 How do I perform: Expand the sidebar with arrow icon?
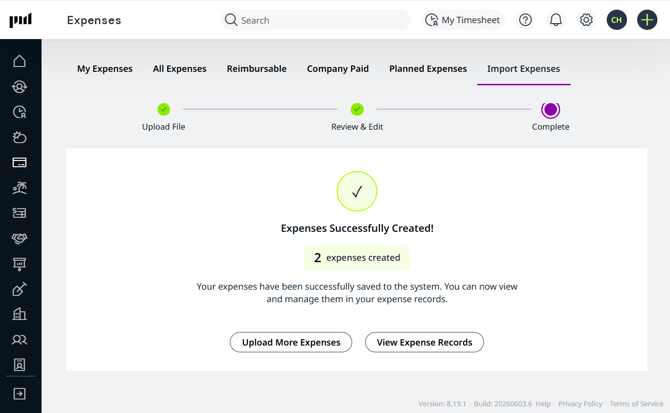pos(19,394)
